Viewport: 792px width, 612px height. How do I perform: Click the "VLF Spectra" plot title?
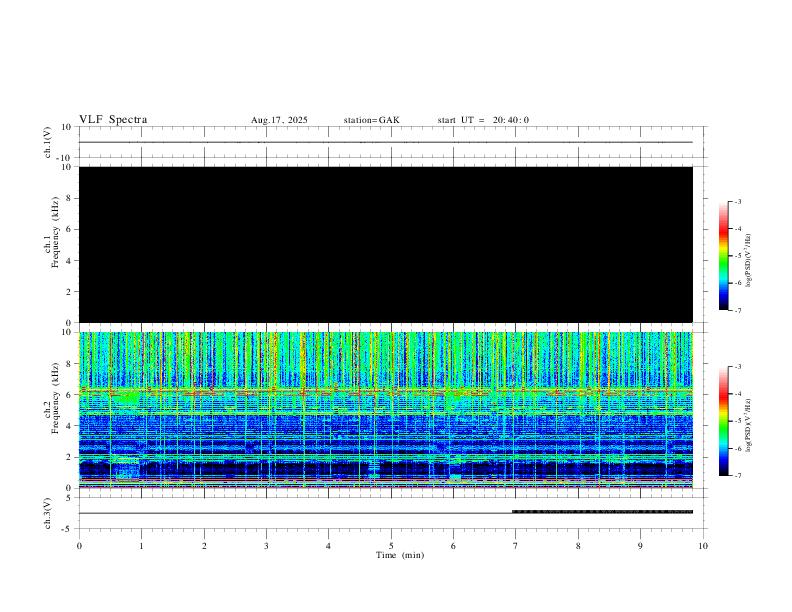[x=113, y=120]
